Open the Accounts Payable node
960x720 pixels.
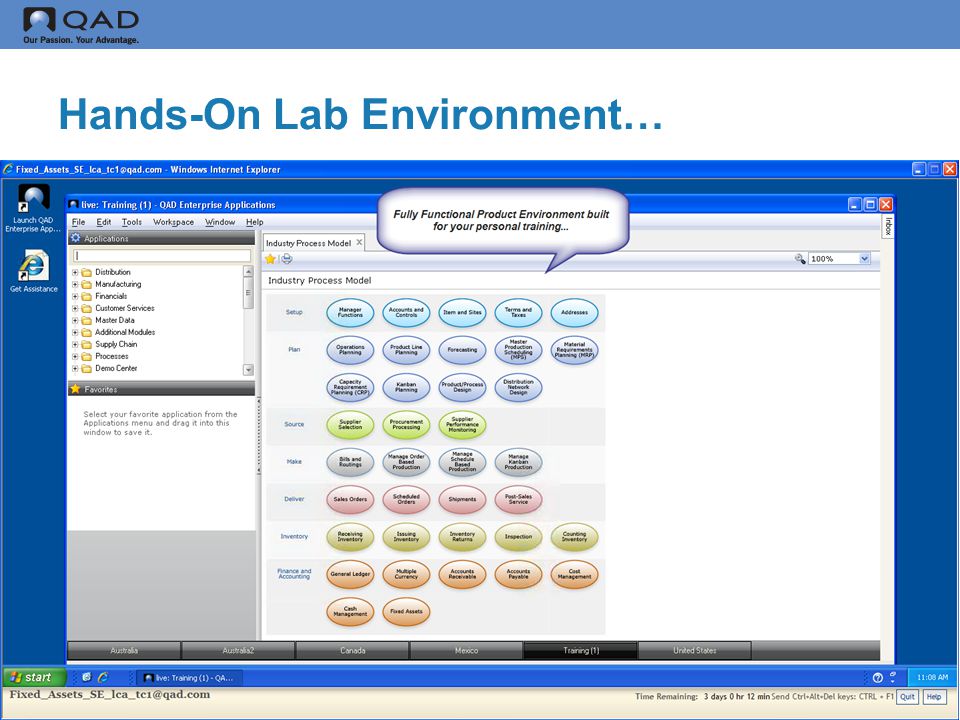(x=518, y=574)
